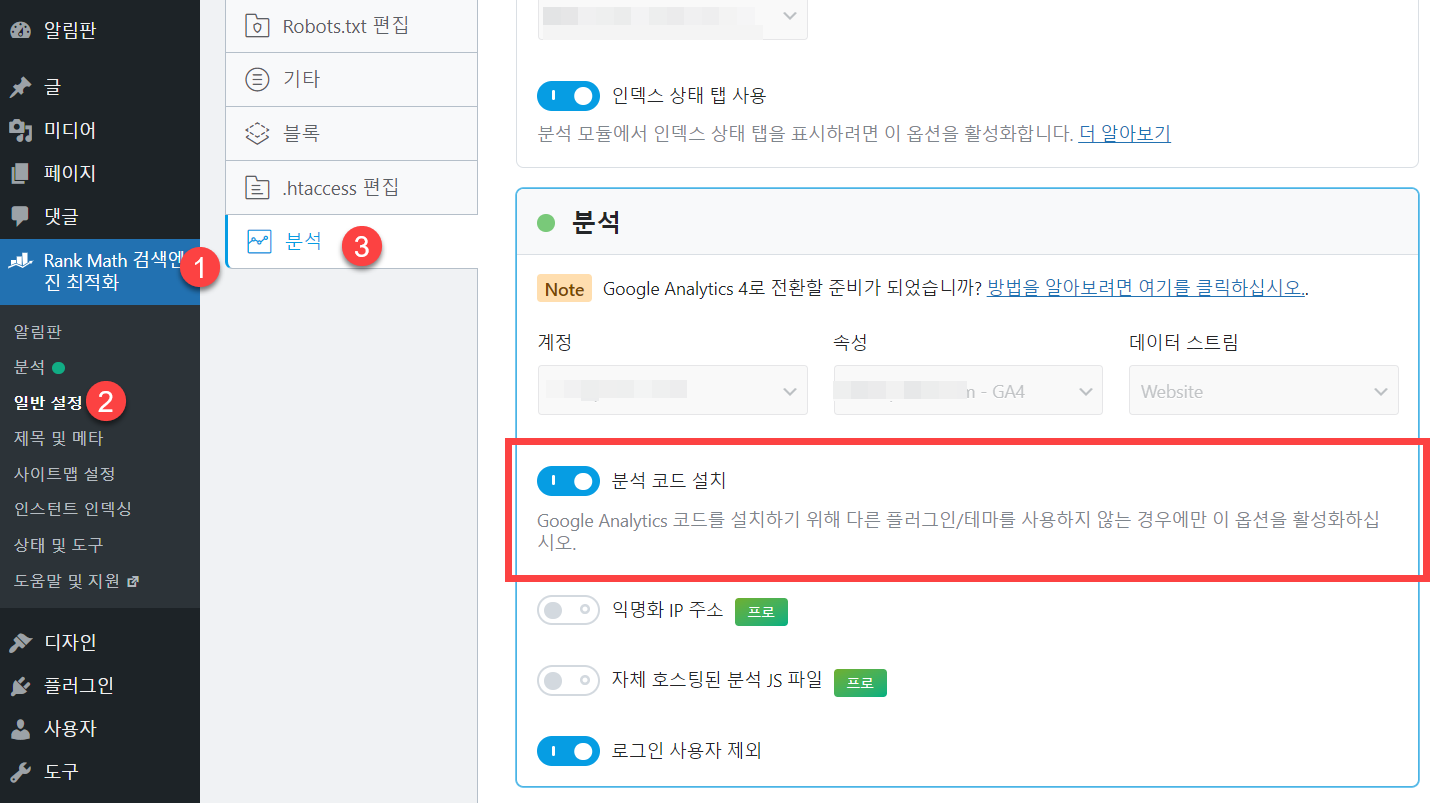Click the external link icon beside 도움말 및 지원

click(x=132, y=581)
